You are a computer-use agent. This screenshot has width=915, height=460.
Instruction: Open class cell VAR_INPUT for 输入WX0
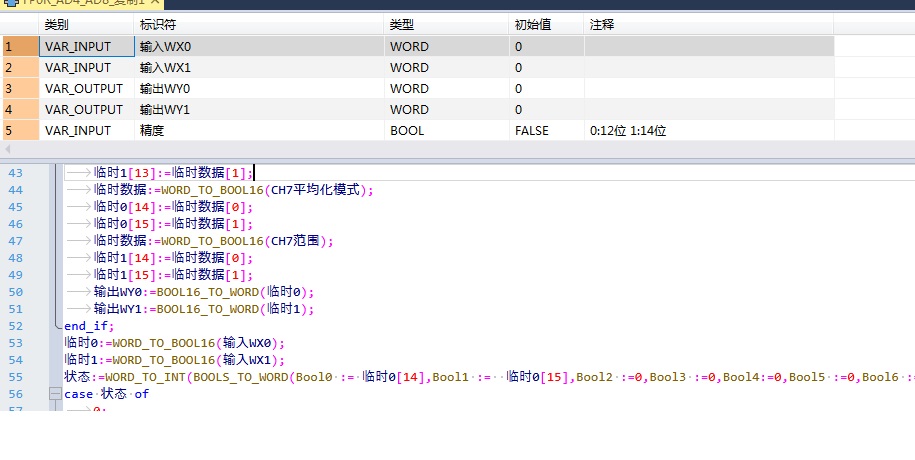(x=87, y=46)
